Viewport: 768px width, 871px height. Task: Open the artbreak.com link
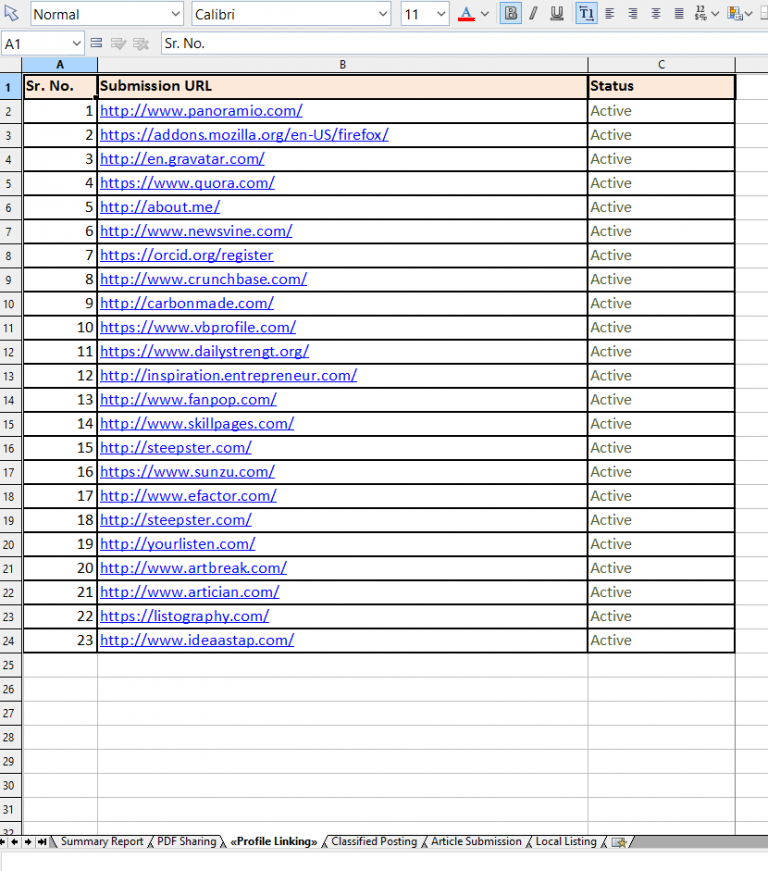(x=193, y=568)
